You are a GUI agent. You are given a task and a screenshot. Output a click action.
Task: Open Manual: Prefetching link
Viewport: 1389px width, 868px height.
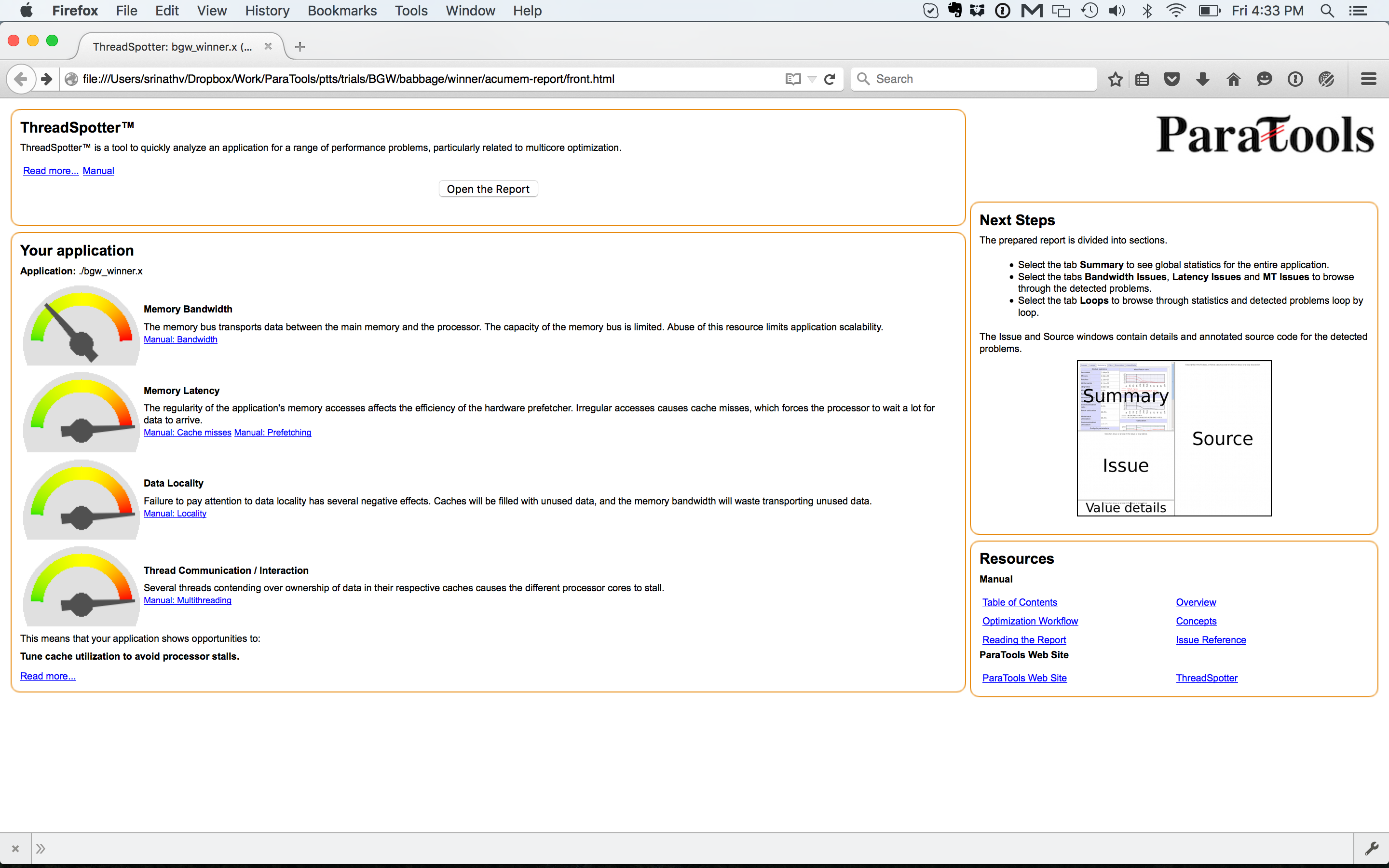pyautogui.click(x=272, y=432)
